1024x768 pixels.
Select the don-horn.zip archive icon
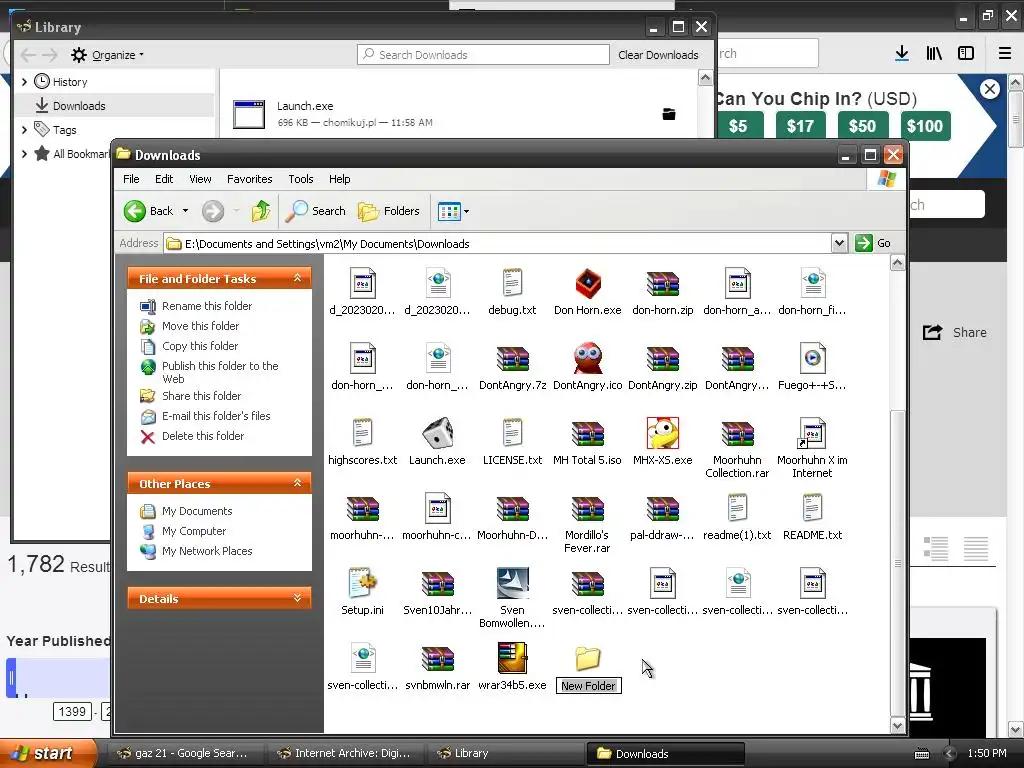662,283
